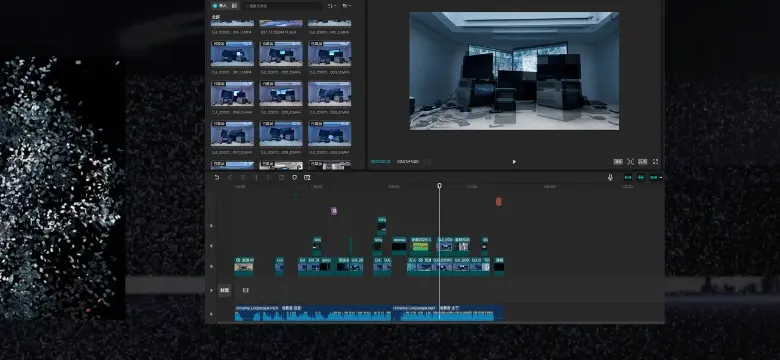
Task: Select the purple marker on the timeline
Action: point(334,211)
